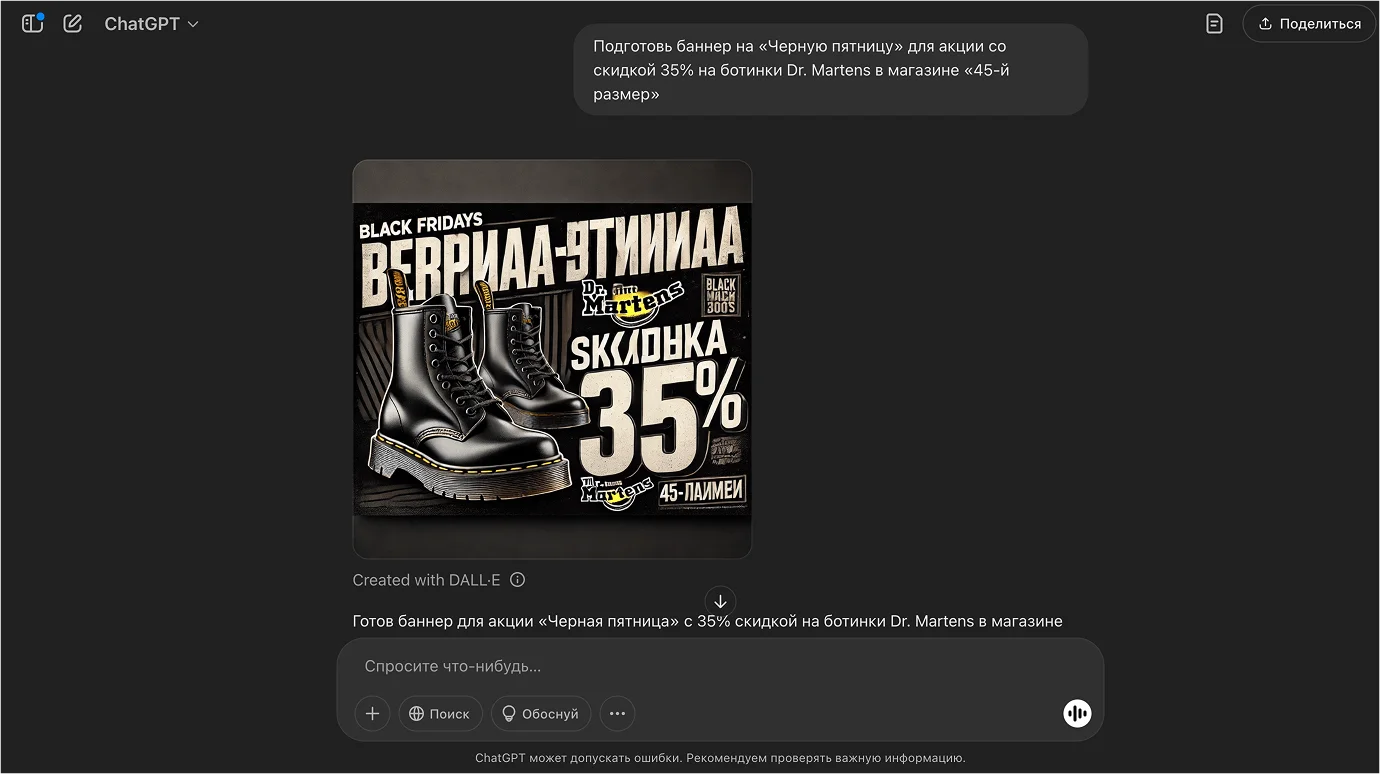The height and width of the screenshot is (774, 1380).
Task: Open the notes icon beside Поделиться
Action: coord(1214,23)
